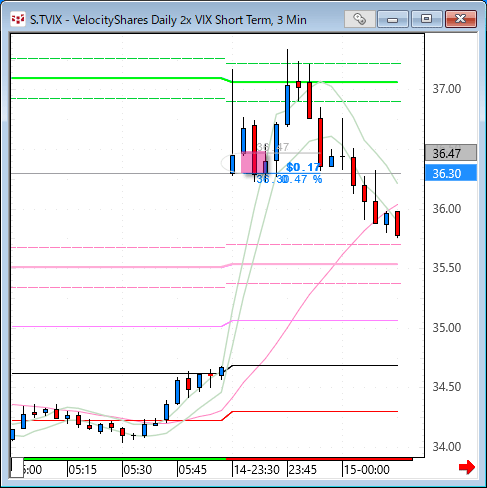Viewport: 487px width, 488px height.
Task: Click the green session bar above time axis
Action: click(x=125, y=459)
